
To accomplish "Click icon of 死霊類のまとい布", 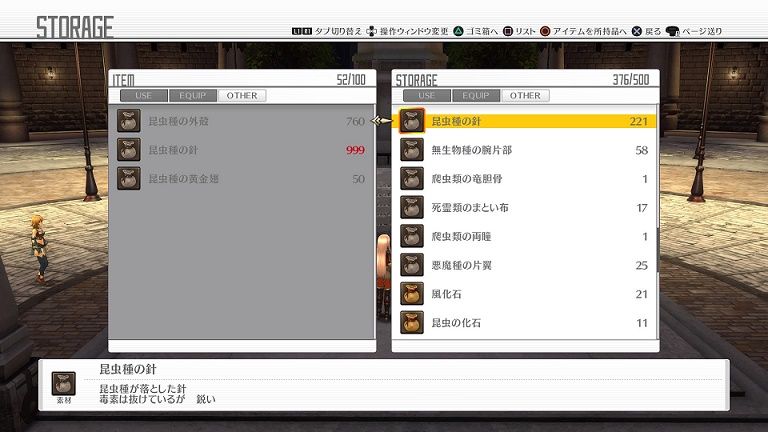I will (412, 208).
